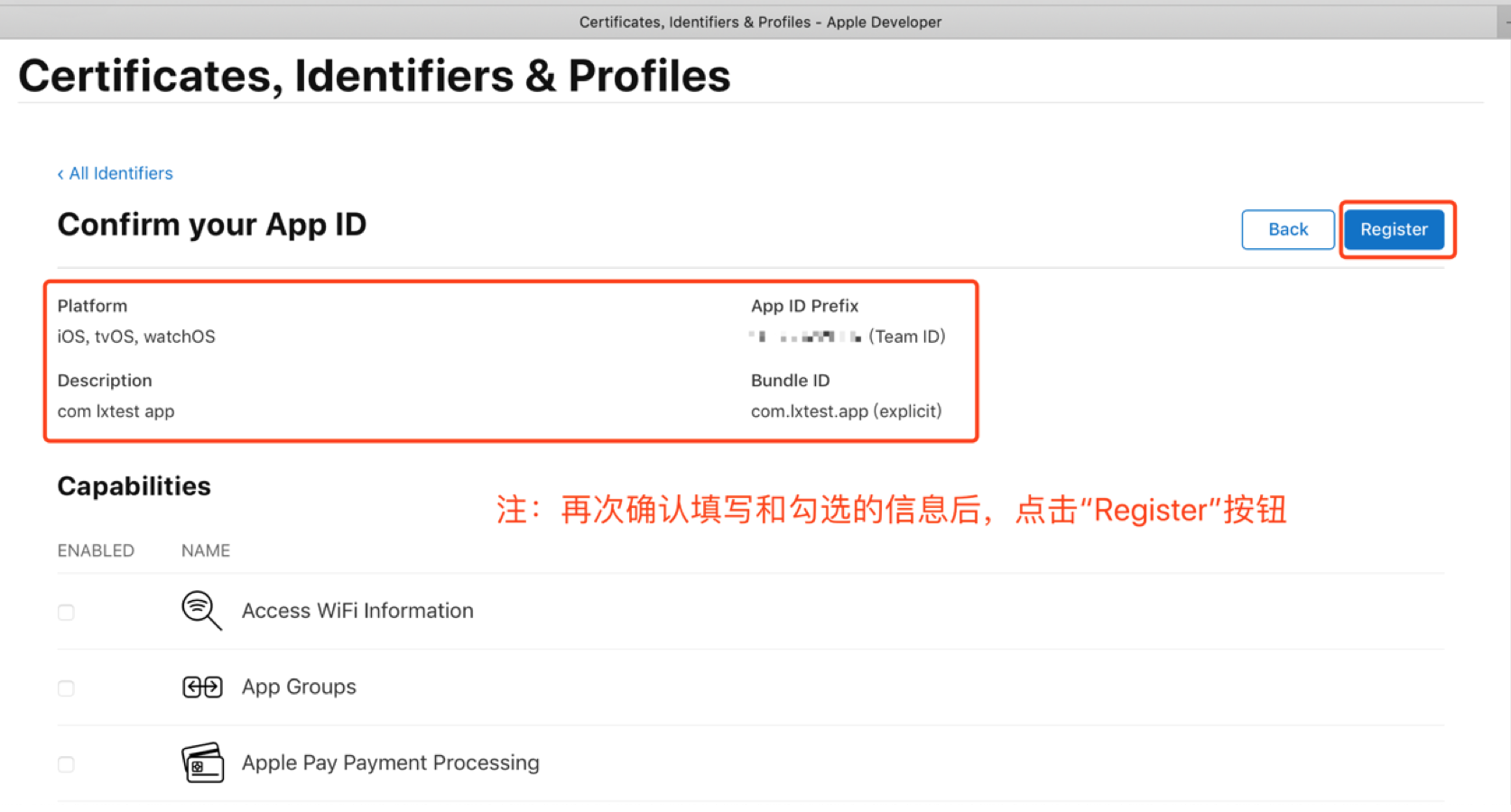Click the Certificates, Identifiers & Profiles page title
The width and height of the screenshot is (1511, 812).
click(375, 76)
